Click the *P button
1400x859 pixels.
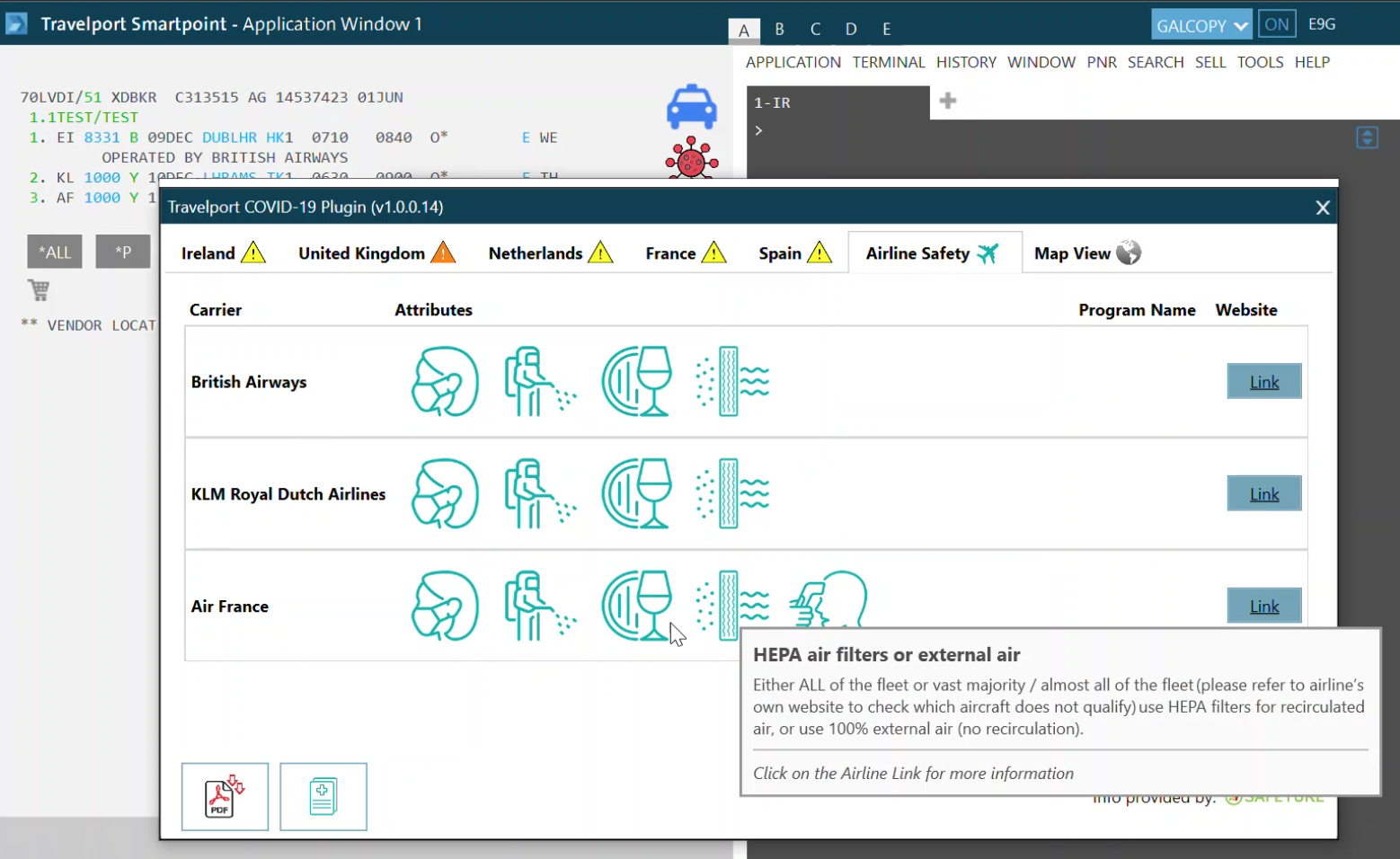(123, 252)
